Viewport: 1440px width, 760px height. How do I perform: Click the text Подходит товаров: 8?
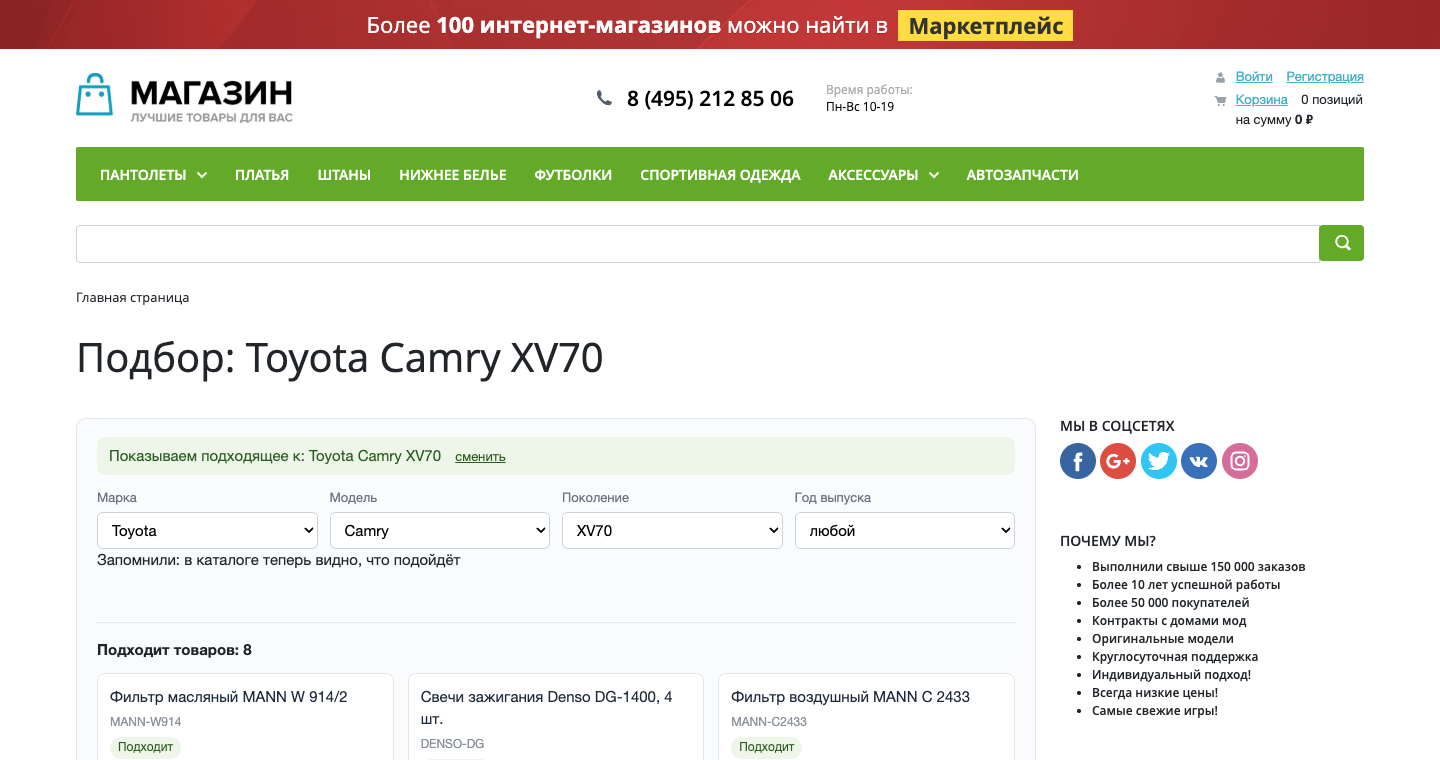[x=174, y=650]
